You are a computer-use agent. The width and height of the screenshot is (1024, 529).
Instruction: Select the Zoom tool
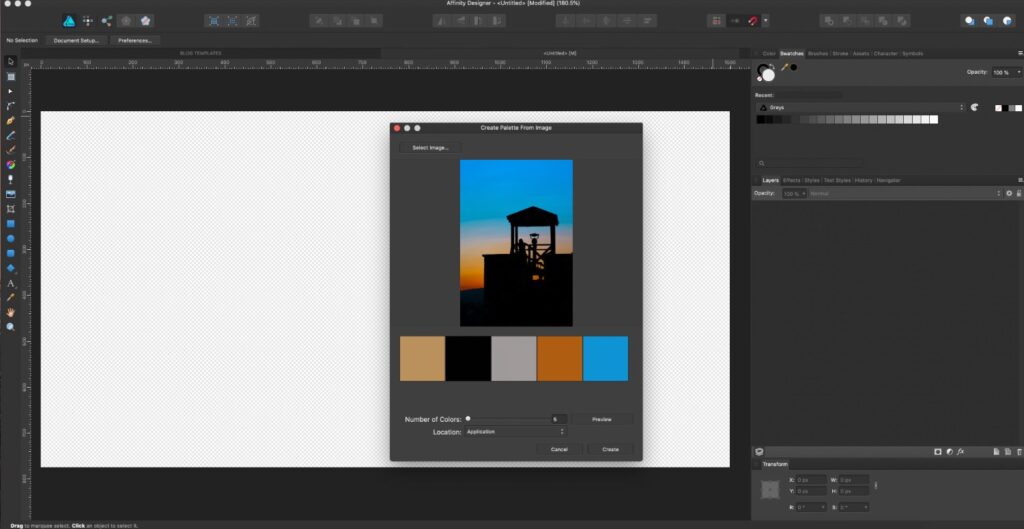pyautogui.click(x=10, y=327)
